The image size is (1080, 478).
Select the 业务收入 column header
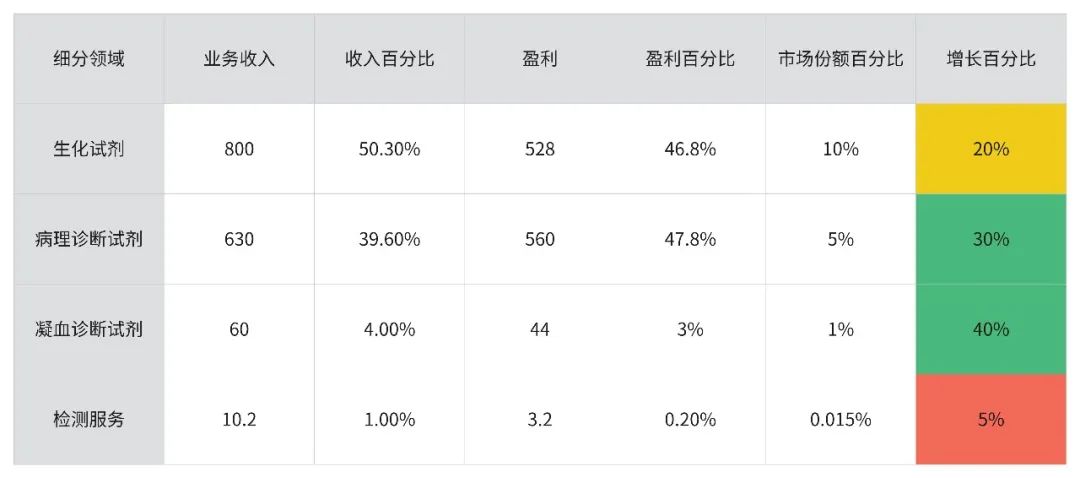[239, 59]
